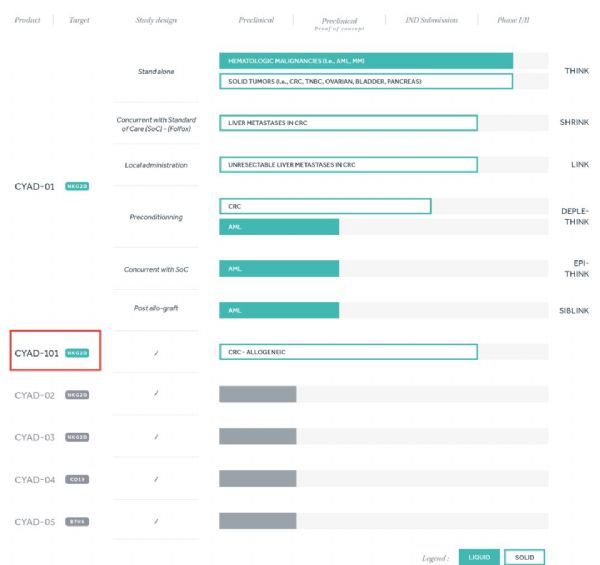Screen dimensions: 600x565
Task: Click the IND Submission column header
Action: click(x=432, y=20)
